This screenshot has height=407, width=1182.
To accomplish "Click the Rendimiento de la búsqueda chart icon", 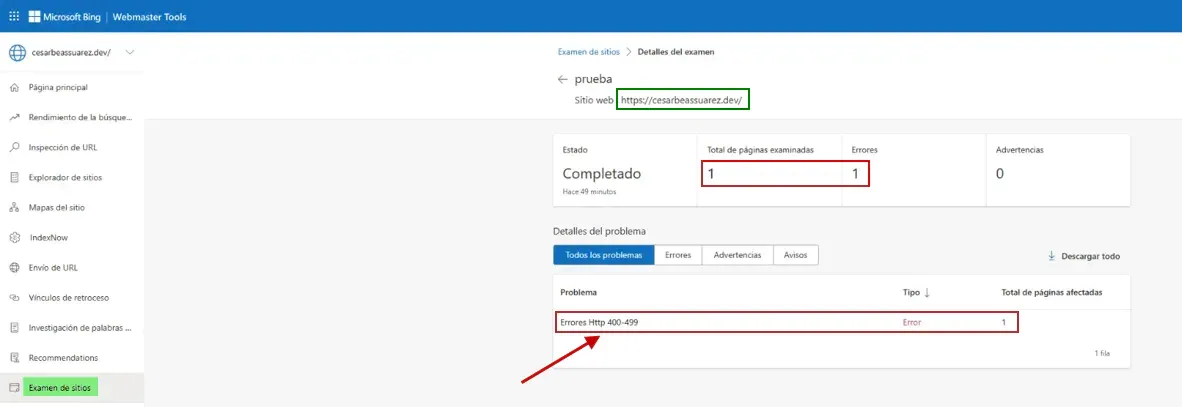I will [14, 118].
